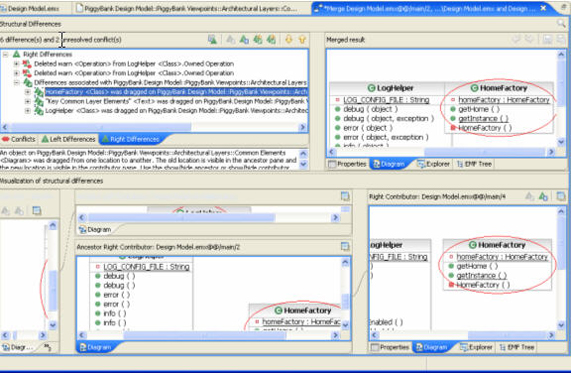Screen dimensions: 572x374
Task: Open Properties tab in Right Contributor pane
Action: coord(390,347)
